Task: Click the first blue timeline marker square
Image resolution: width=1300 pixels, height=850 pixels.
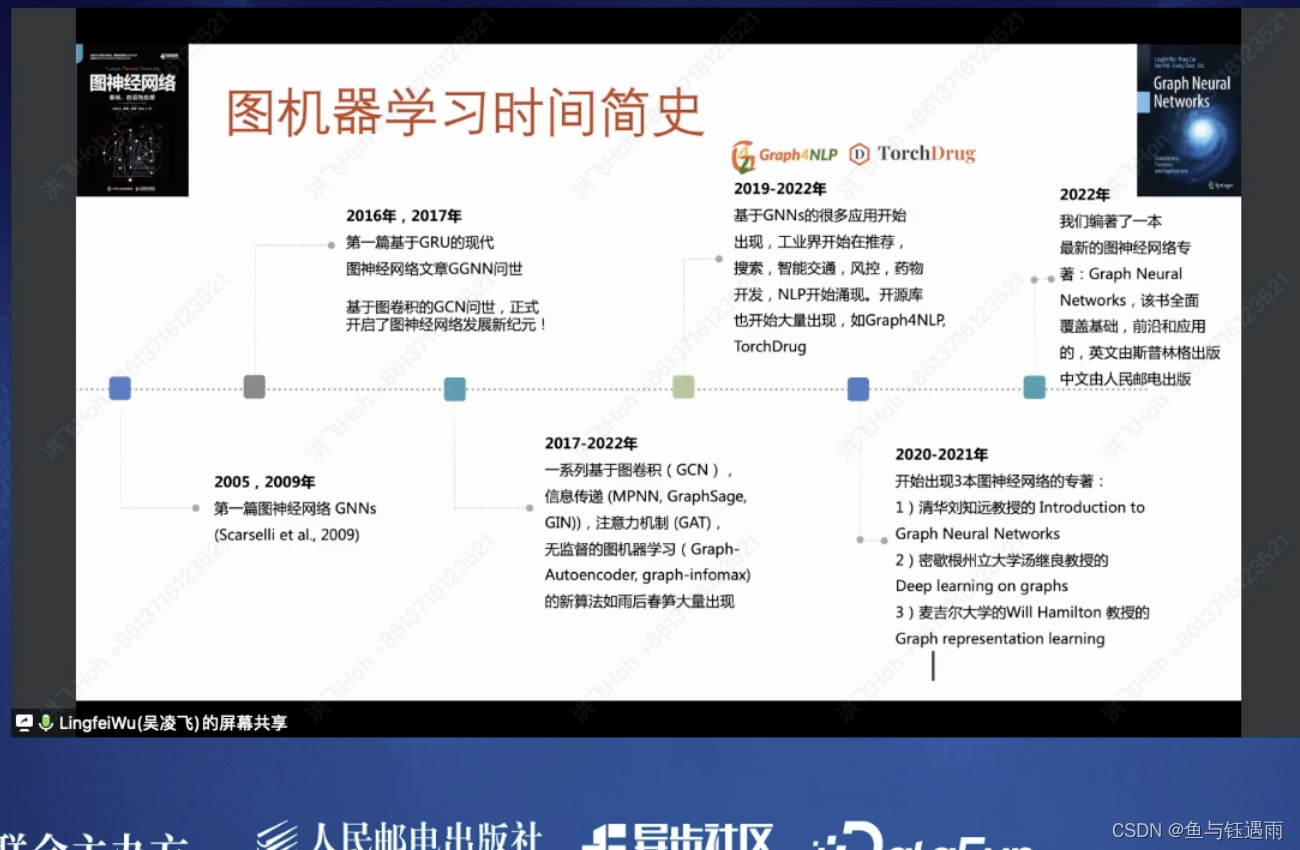Action: [120, 388]
